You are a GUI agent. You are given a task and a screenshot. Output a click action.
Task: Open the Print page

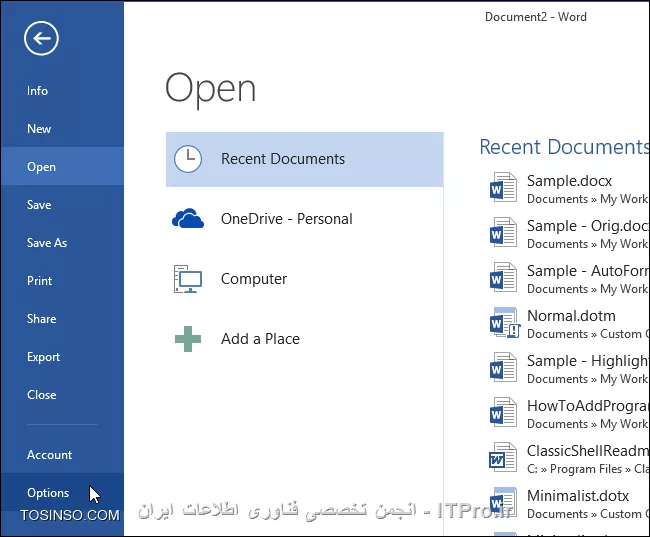(62, 281)
